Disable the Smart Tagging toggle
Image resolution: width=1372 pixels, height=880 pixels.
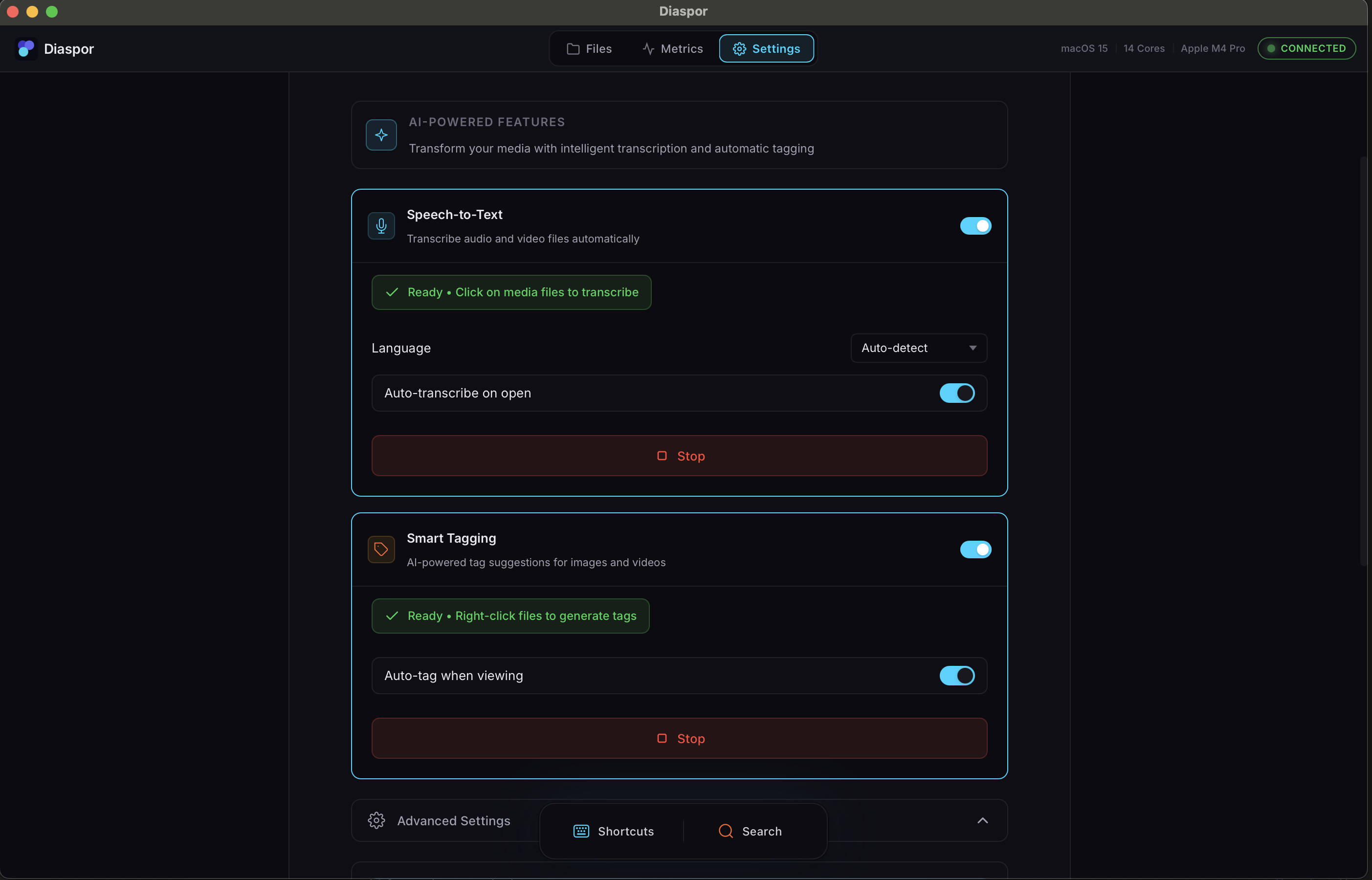click(975, 549)
